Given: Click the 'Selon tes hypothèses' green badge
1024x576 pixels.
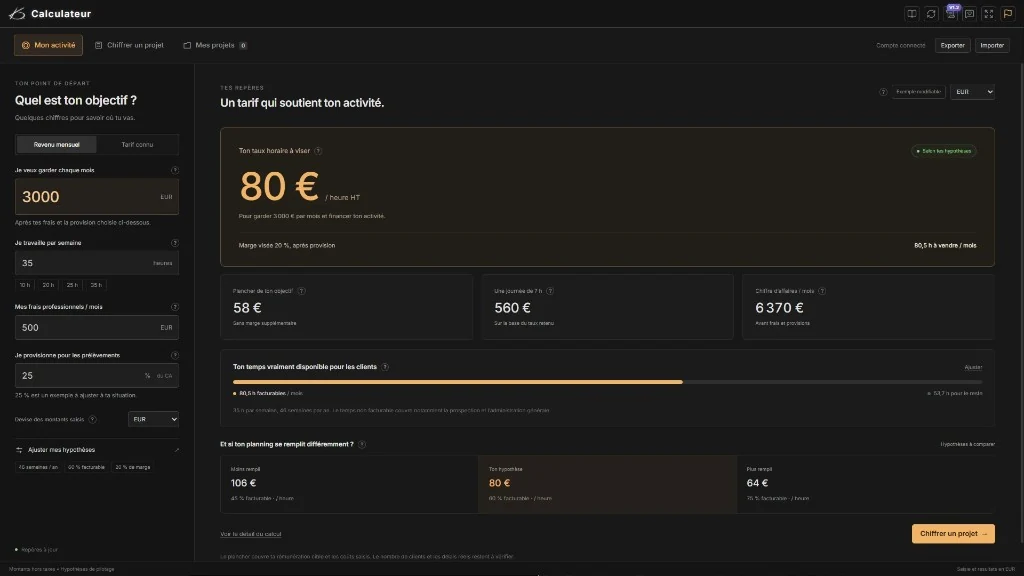Looking at the screenshot, I should click(x=944, y=152).
